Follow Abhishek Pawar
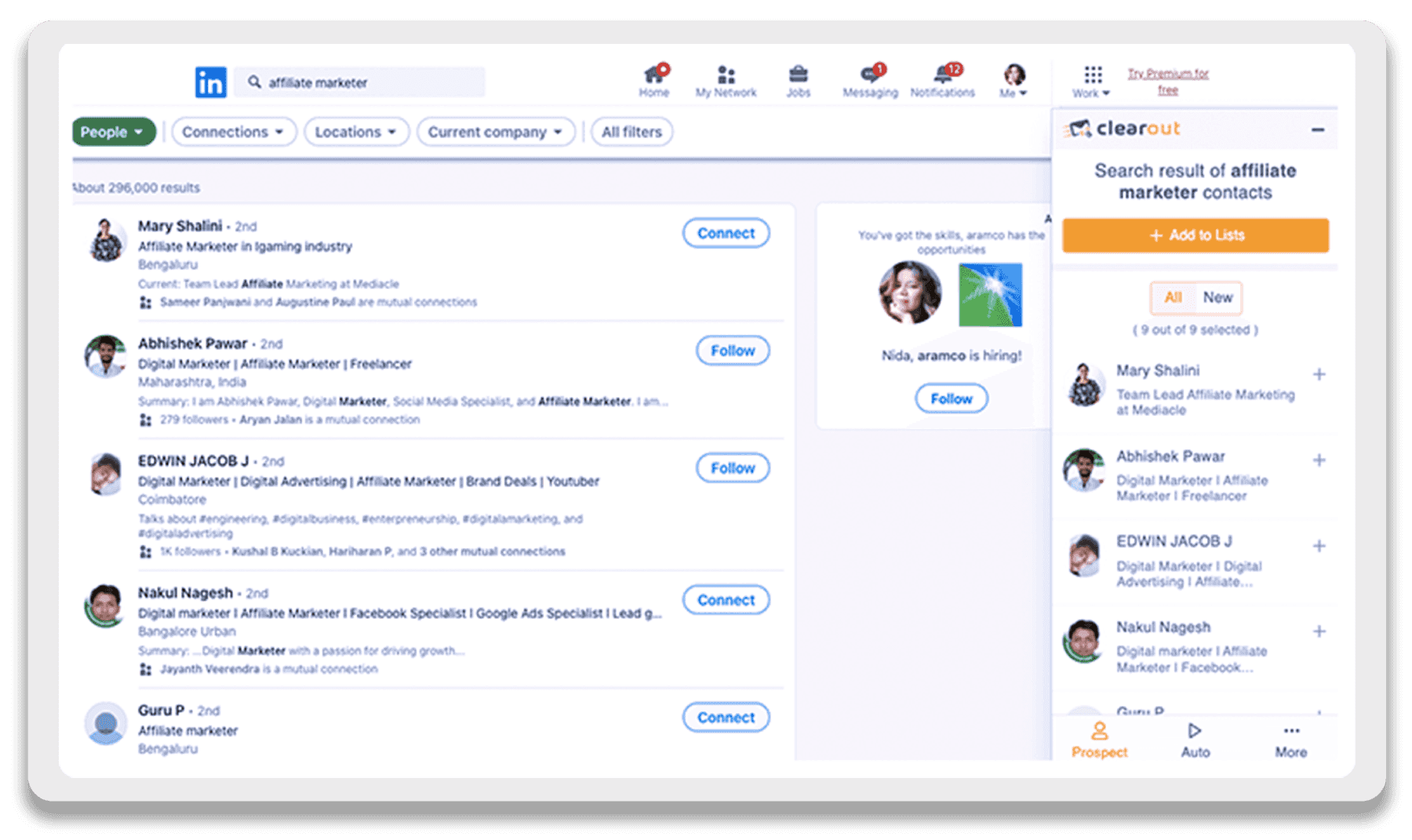The width and height of the screenshot is (1412, 840). tap(733, 351)
